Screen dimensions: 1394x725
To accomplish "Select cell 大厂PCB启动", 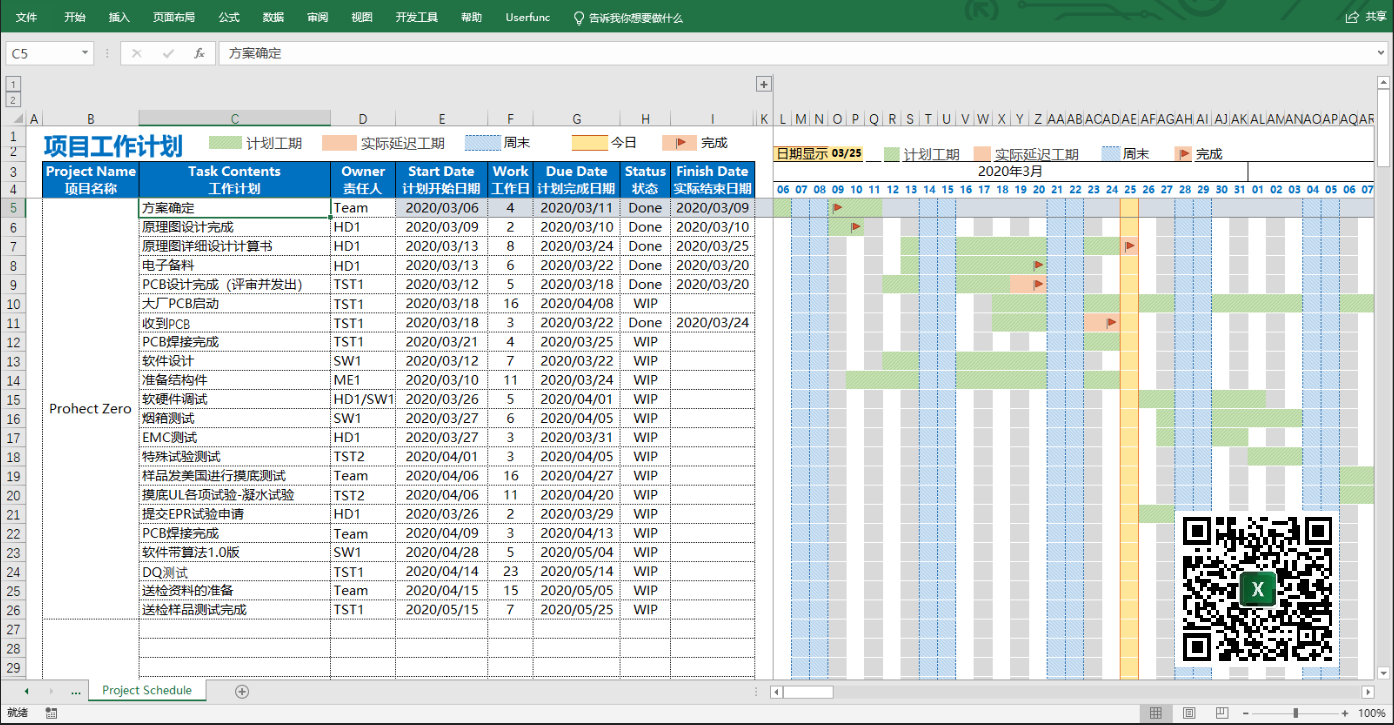I will tap(235, 303).
